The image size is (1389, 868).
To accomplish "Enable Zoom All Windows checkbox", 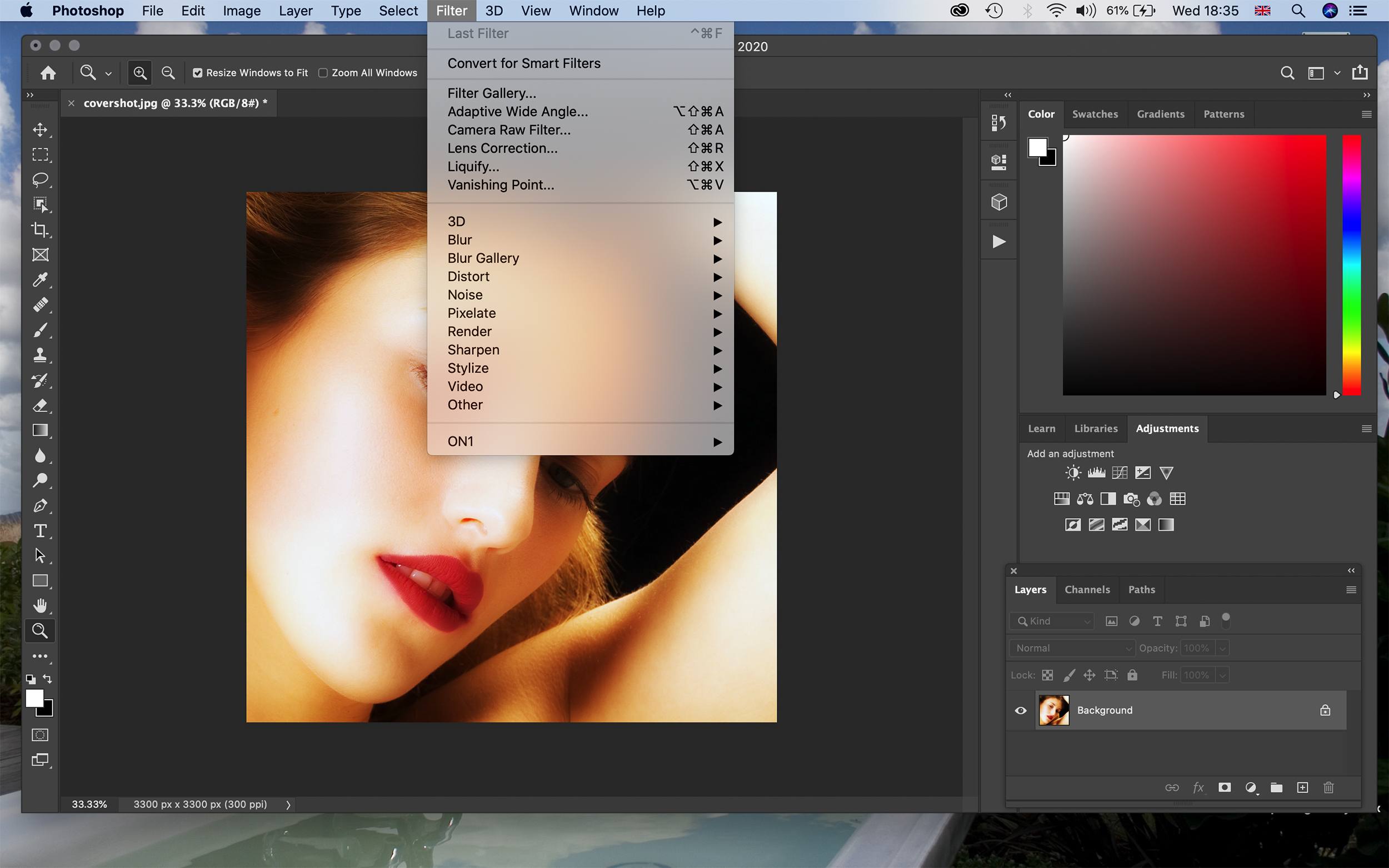I will (x=323, y=73).
